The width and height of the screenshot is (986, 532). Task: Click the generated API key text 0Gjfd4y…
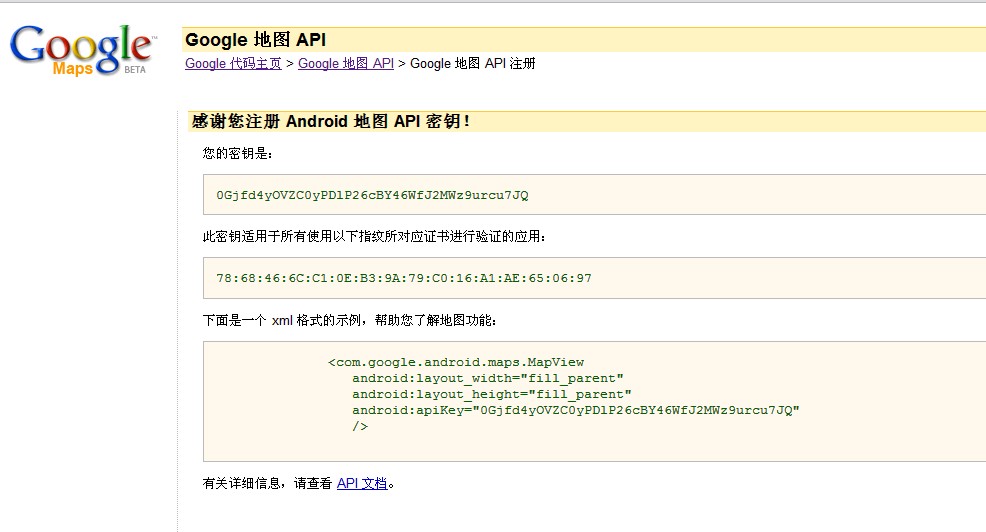tap(372, 195)
